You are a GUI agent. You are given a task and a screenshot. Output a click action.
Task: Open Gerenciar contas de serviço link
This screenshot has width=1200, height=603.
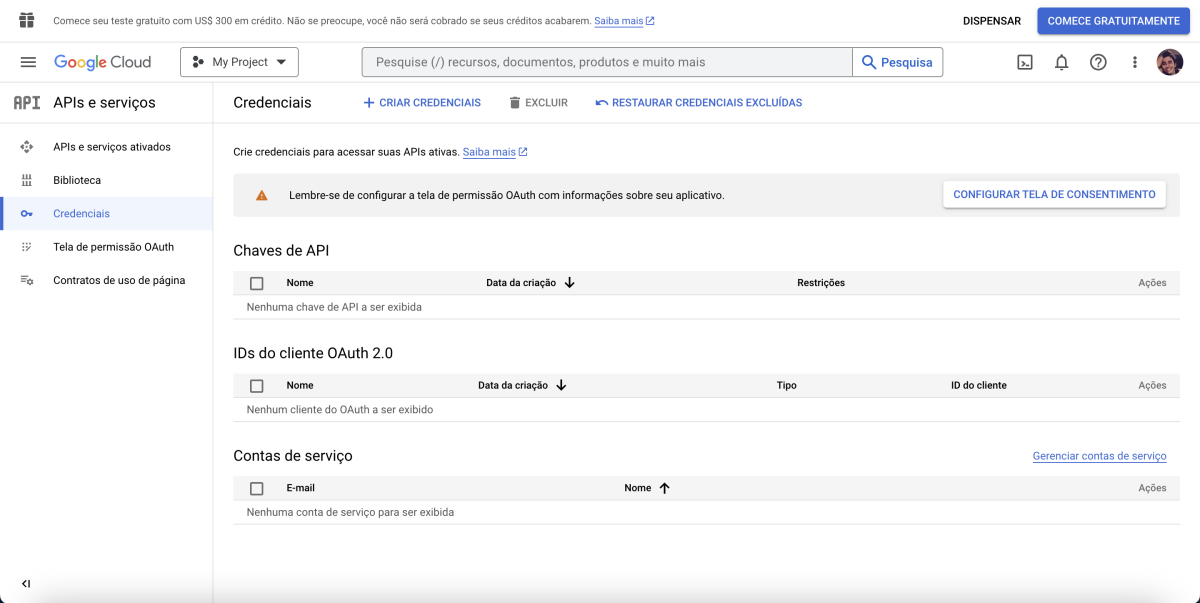tap(1099, 456)
